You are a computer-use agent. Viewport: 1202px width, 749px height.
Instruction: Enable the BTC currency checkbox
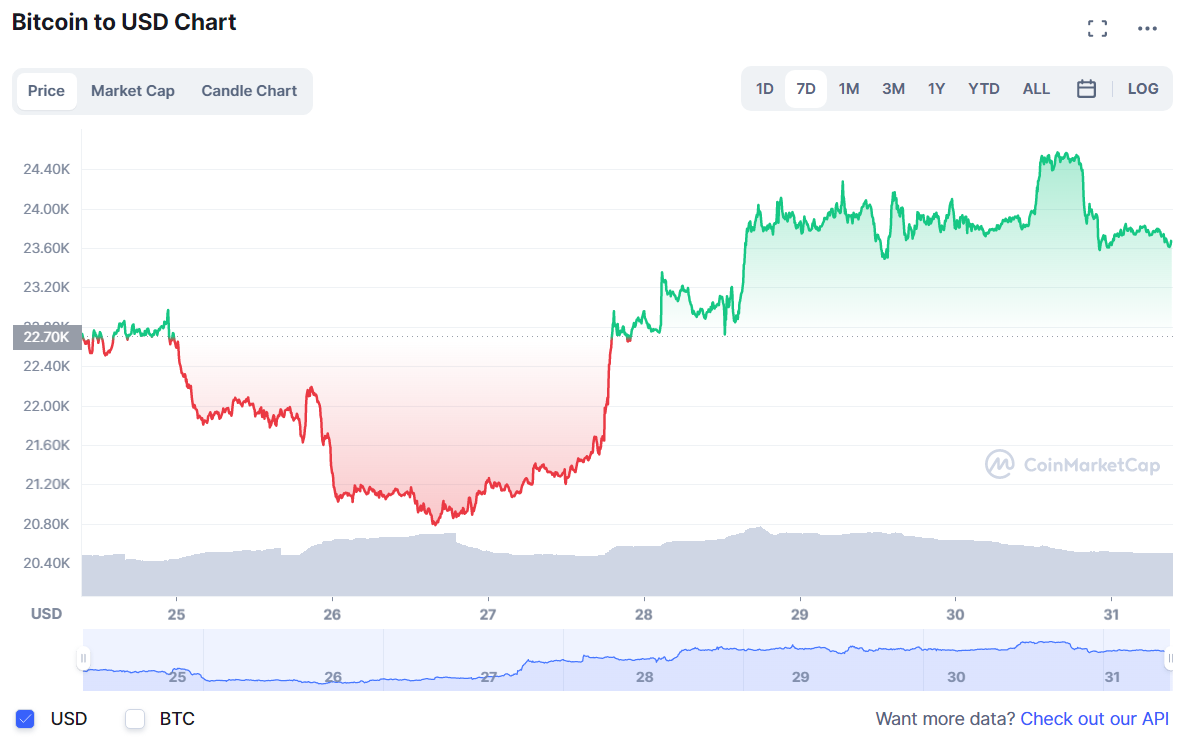(135, 719)
